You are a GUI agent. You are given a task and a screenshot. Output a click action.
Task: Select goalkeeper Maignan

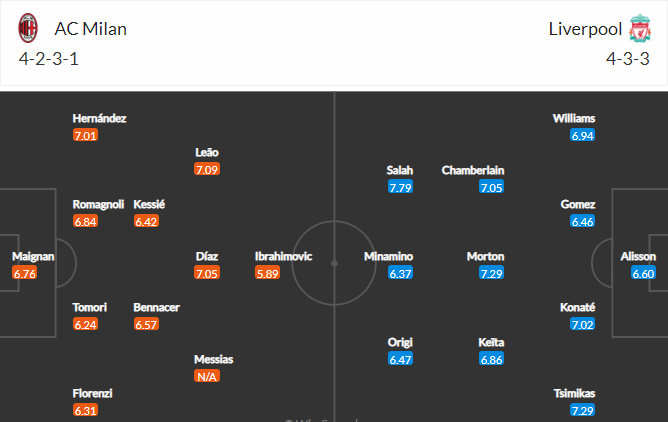click(33, 256)
